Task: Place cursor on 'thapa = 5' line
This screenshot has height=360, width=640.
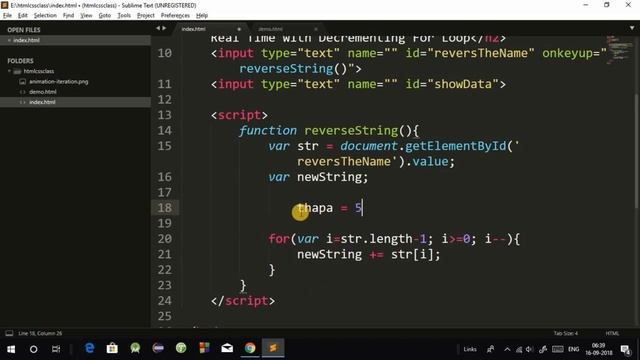Action: 329,208
